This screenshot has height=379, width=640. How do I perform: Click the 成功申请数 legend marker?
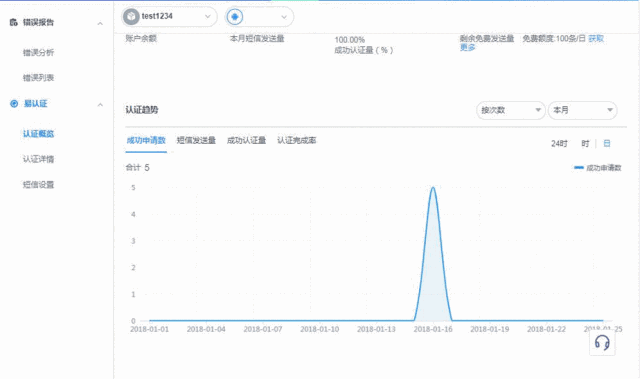point(578,168)
